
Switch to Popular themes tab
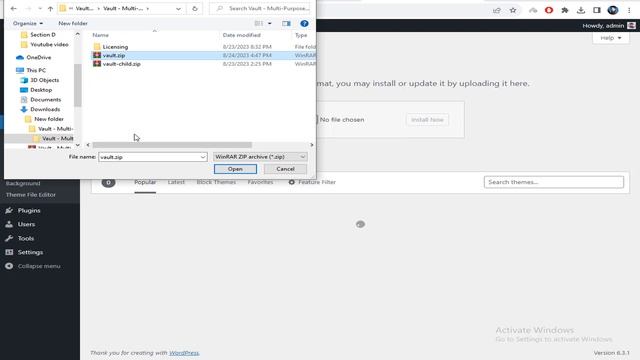click(x=145, y=182)
